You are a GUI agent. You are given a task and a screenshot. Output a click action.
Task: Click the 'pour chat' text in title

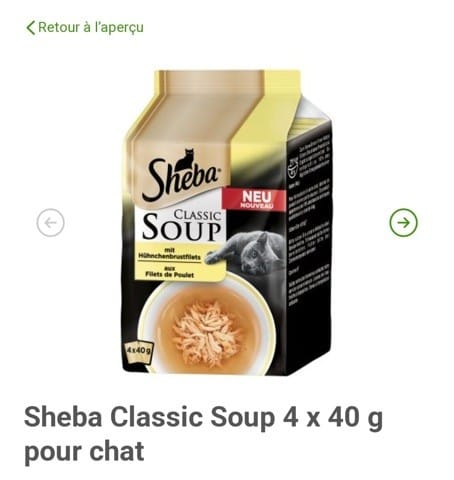84,451
